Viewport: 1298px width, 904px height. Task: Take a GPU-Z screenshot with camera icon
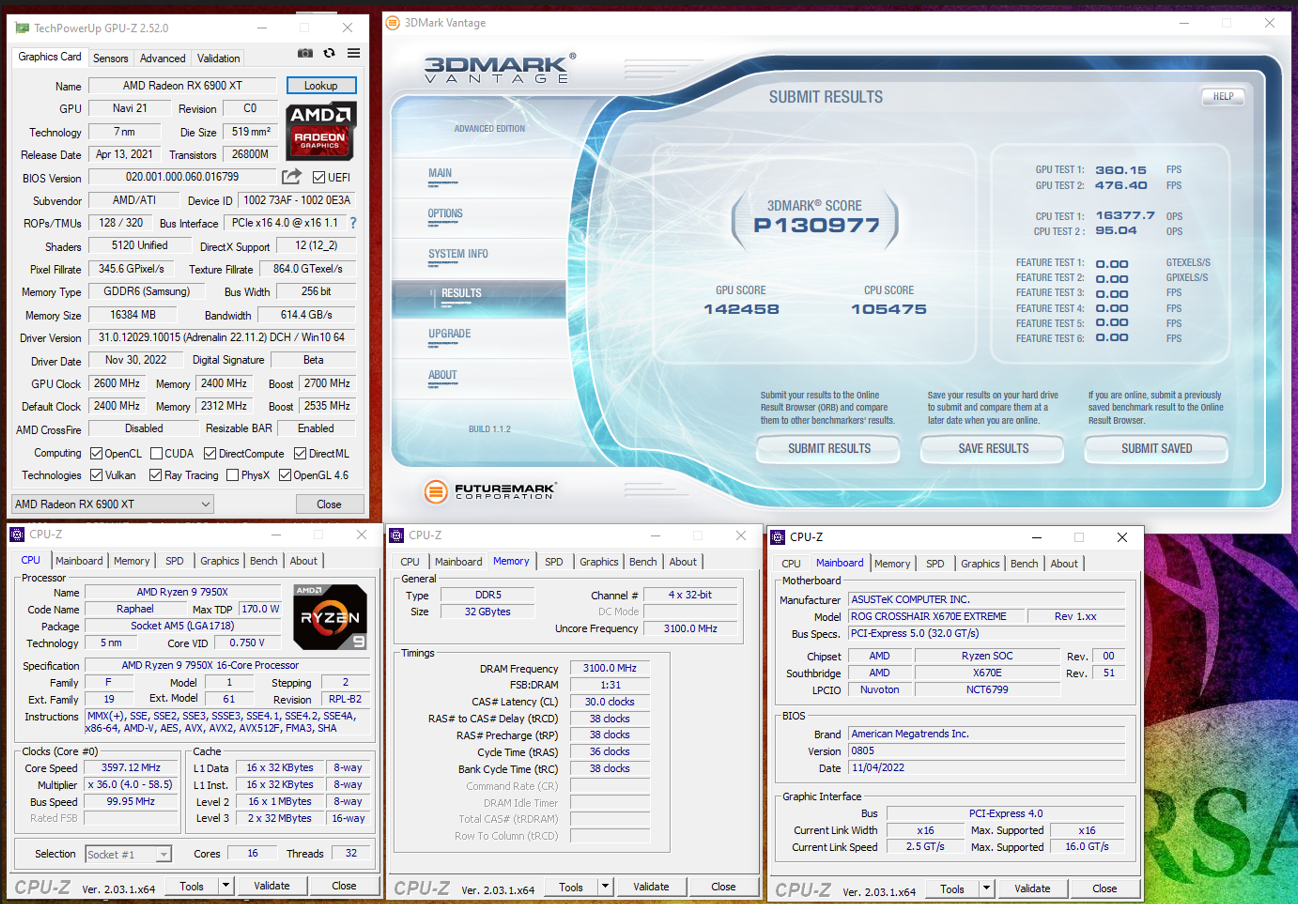(305, 53)
